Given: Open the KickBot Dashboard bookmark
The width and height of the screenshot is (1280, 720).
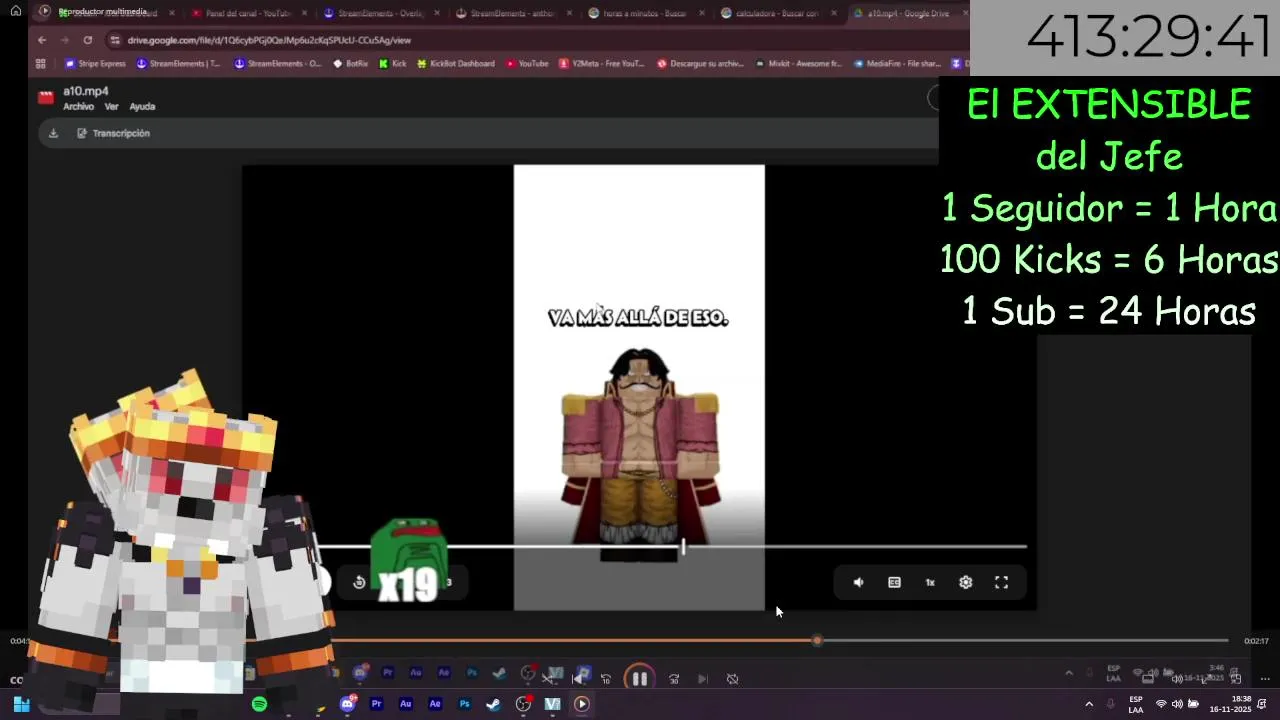Looking at the screenshot, I should 455,63.
